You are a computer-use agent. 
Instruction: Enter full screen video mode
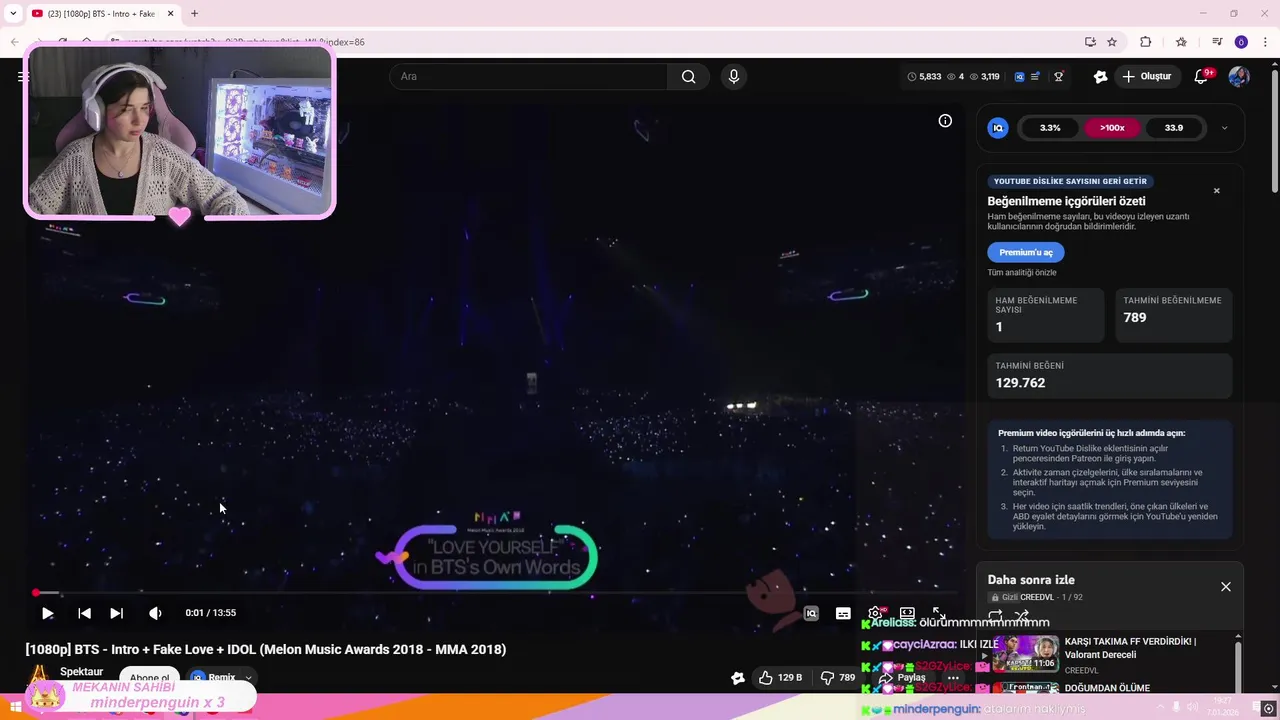pyautogui.click(x=939, y=613)
